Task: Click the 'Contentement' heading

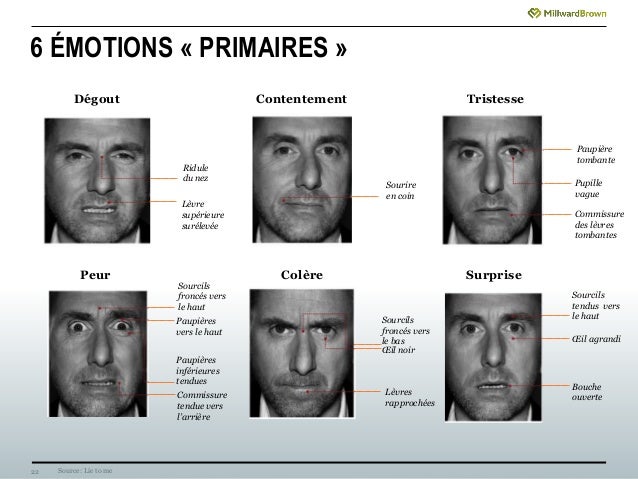Action: tap(301, 99)
